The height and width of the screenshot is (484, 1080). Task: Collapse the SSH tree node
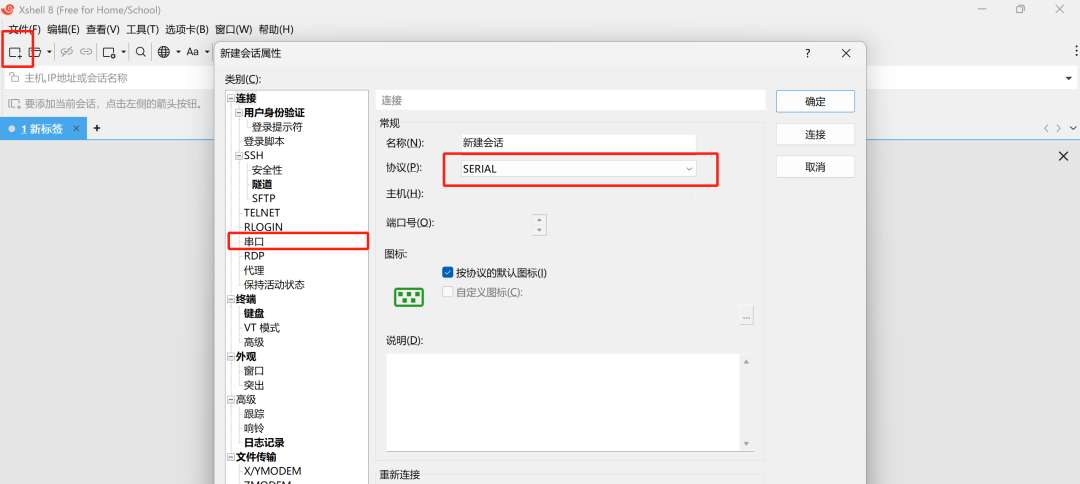238,156
